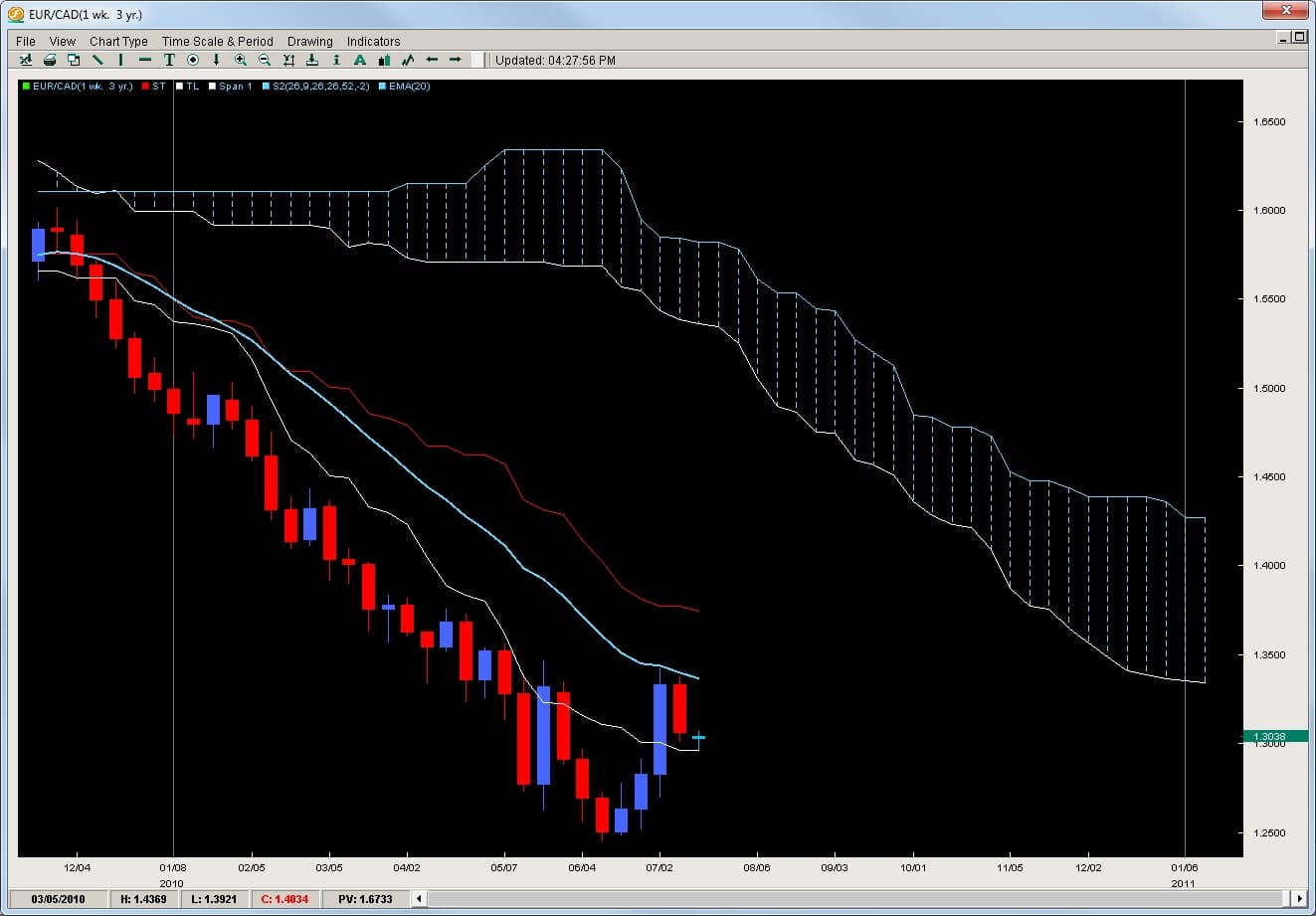Click the candlestick chart style icon
1316x916 pixels.
click(x=384, y=60)
